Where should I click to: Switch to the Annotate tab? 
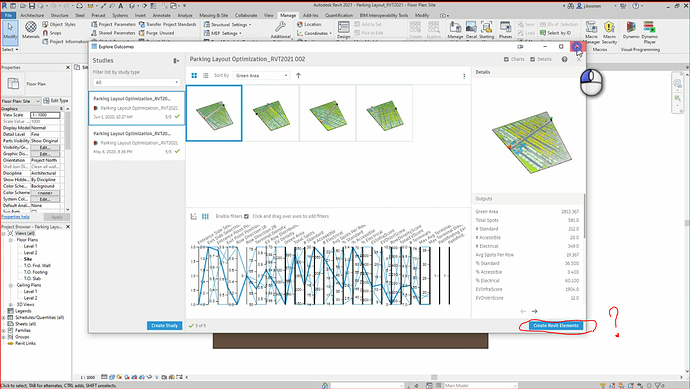161,15
